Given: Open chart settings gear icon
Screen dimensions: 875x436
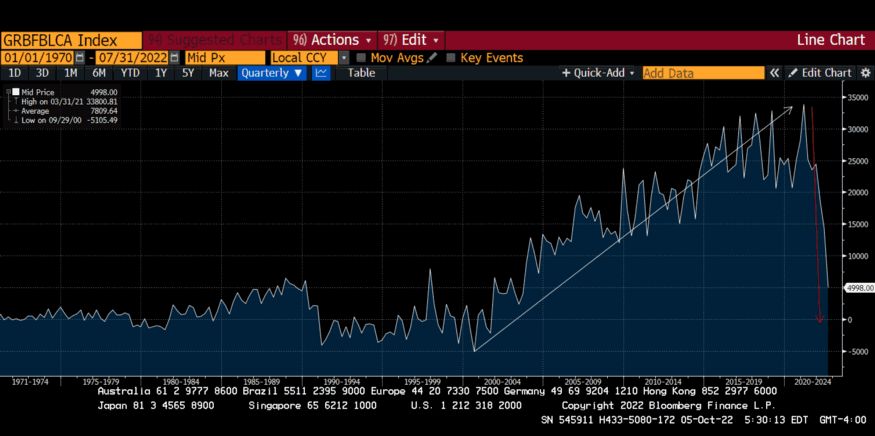Looking at the screenshot, I should 865,73.
